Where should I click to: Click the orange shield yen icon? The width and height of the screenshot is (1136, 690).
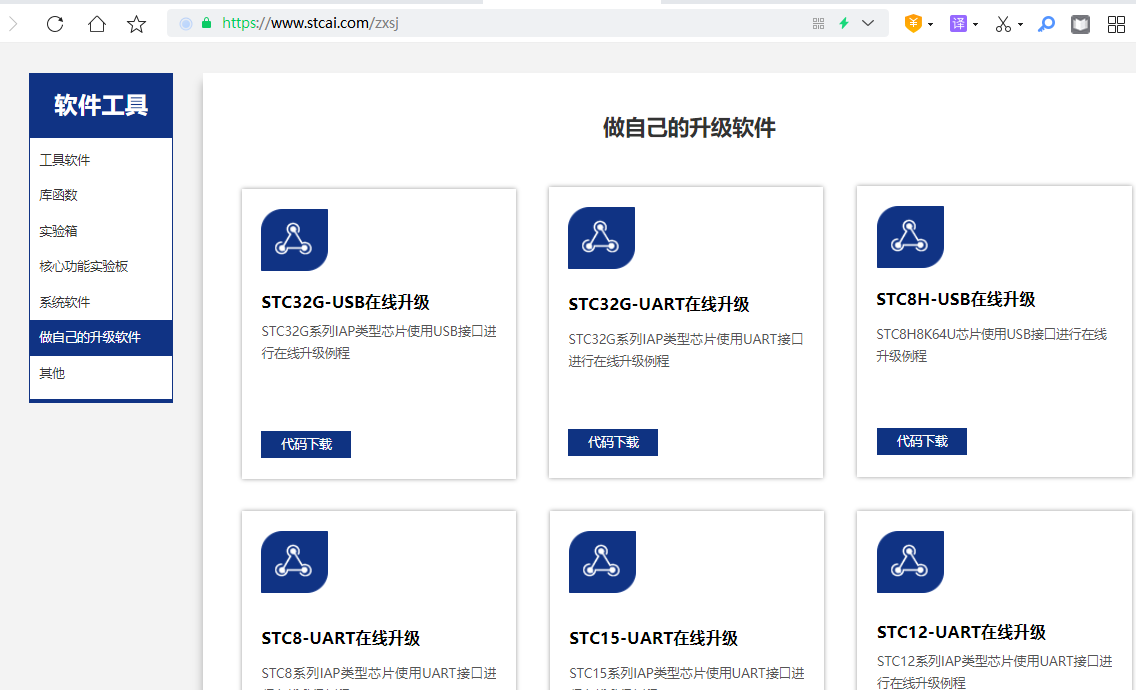[x=913, y=23]
